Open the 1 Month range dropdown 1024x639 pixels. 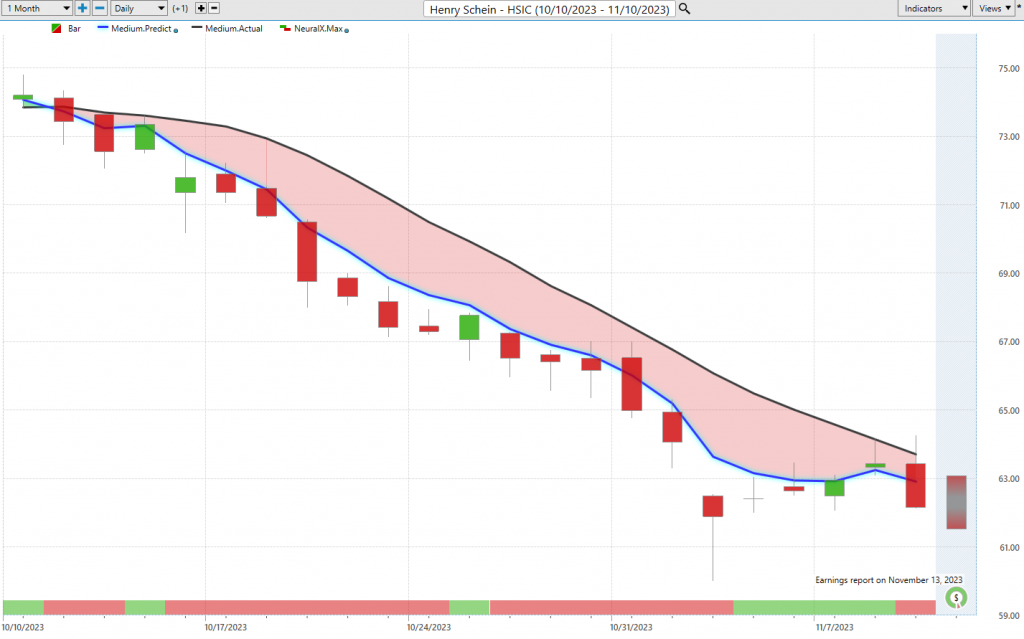point(37,8)
